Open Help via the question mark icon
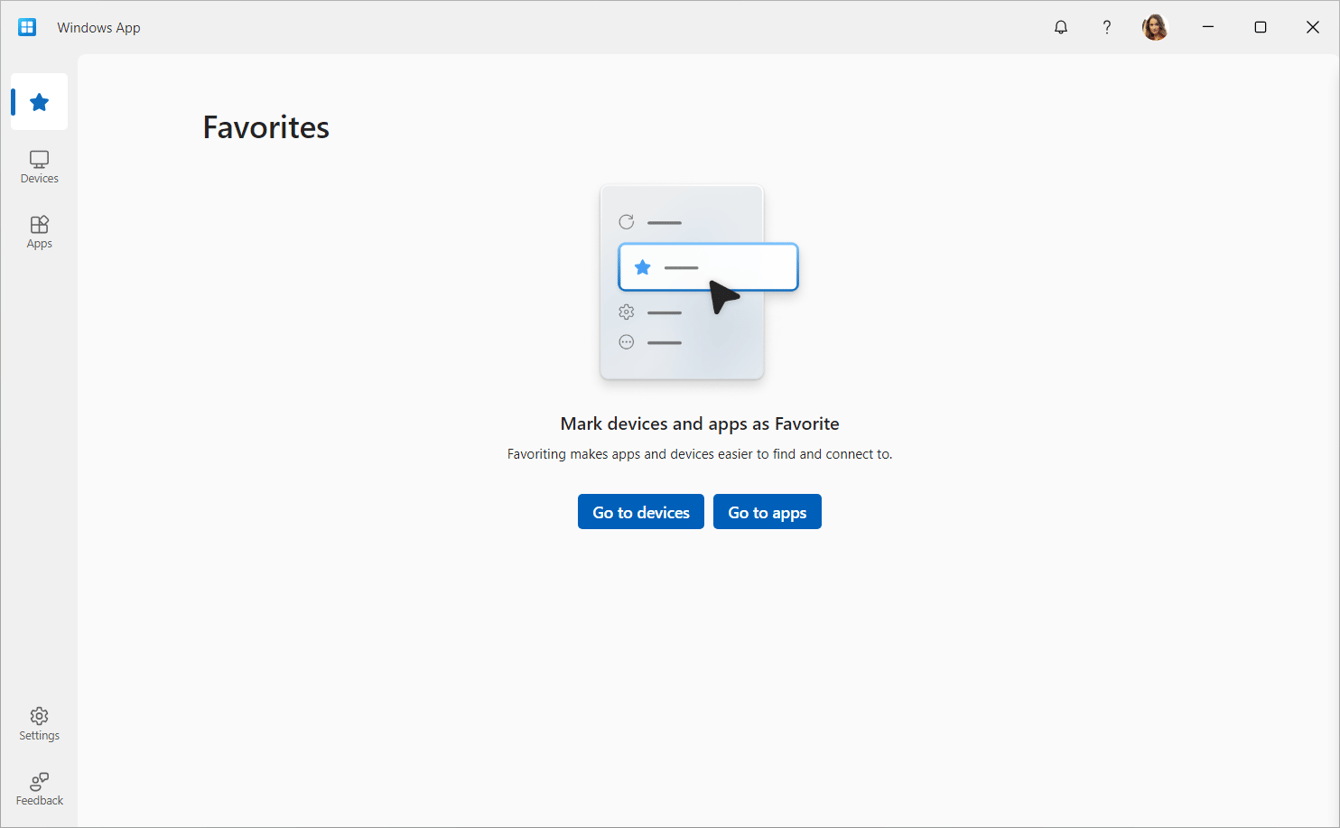This screenshot has height=828, width=1340. coord(1107,27)
